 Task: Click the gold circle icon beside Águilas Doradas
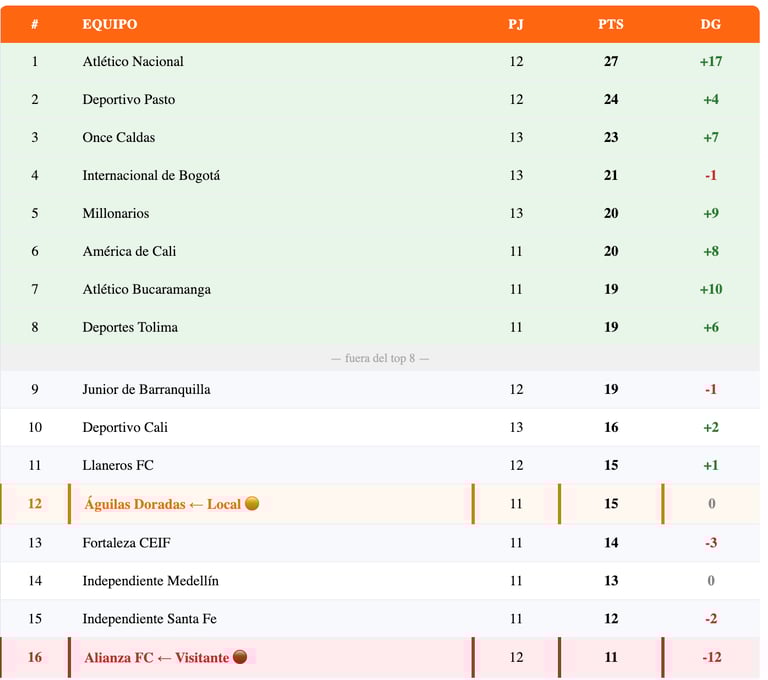(252, 504)
